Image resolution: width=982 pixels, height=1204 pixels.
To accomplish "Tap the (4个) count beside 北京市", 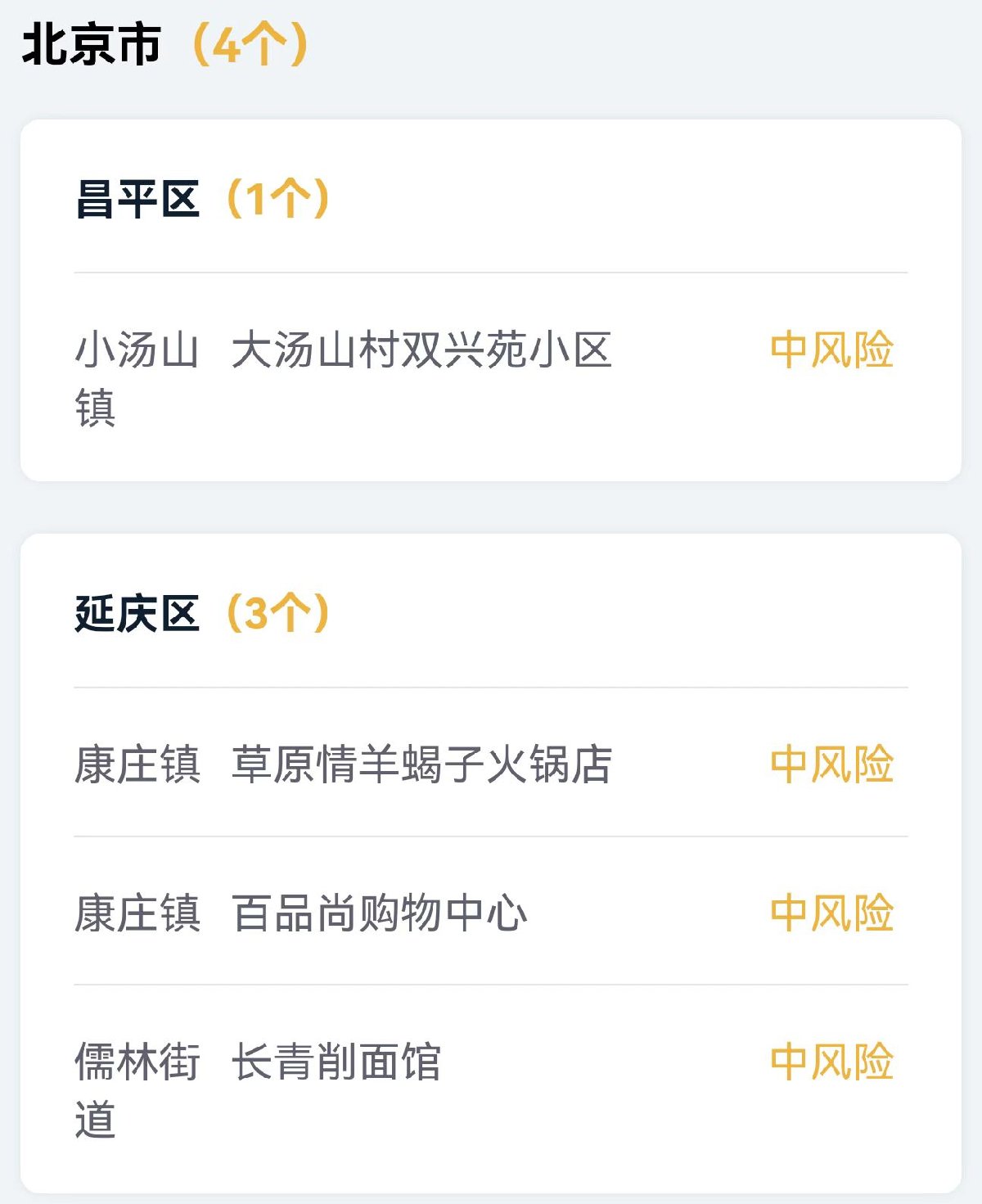I will coord(250,44).
